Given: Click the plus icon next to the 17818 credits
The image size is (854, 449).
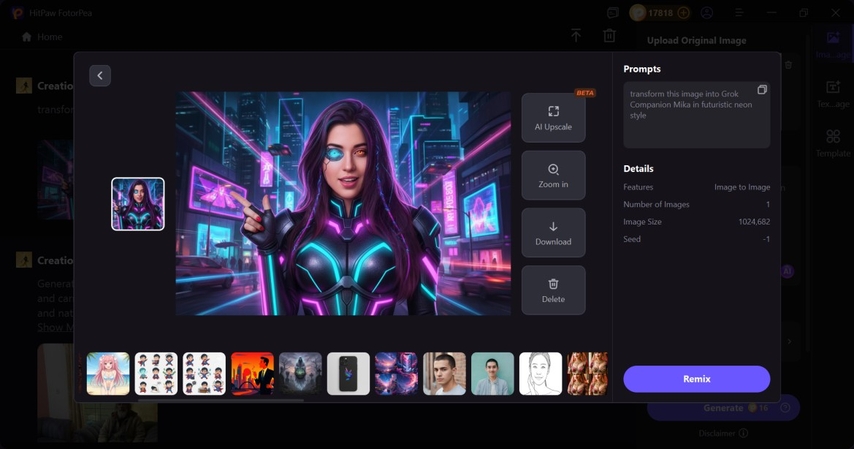Looking at the screenshot, I should tap(684, 13).
